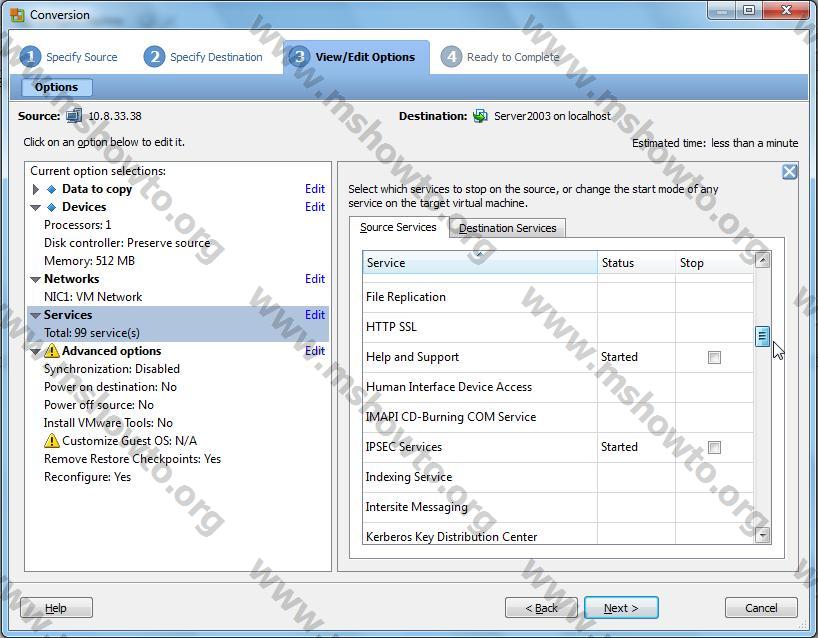
Task: Click the step 2 number circle
Action: (x=154, y=57)
